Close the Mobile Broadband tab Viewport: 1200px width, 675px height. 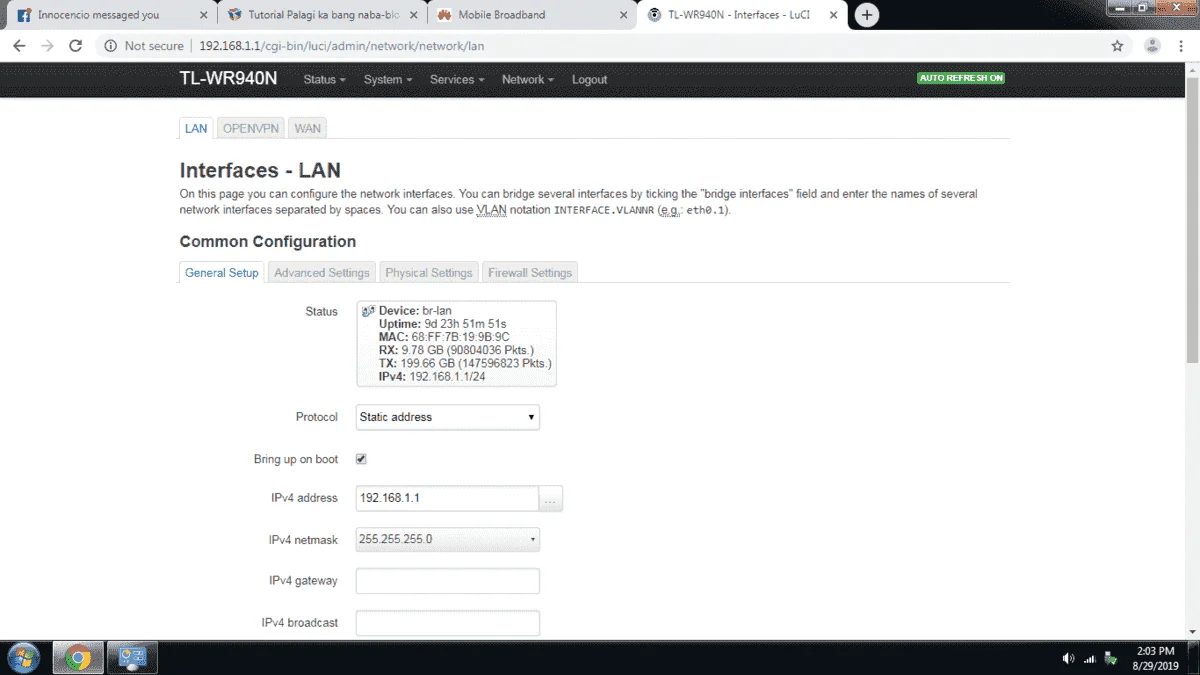coord(624,15)
